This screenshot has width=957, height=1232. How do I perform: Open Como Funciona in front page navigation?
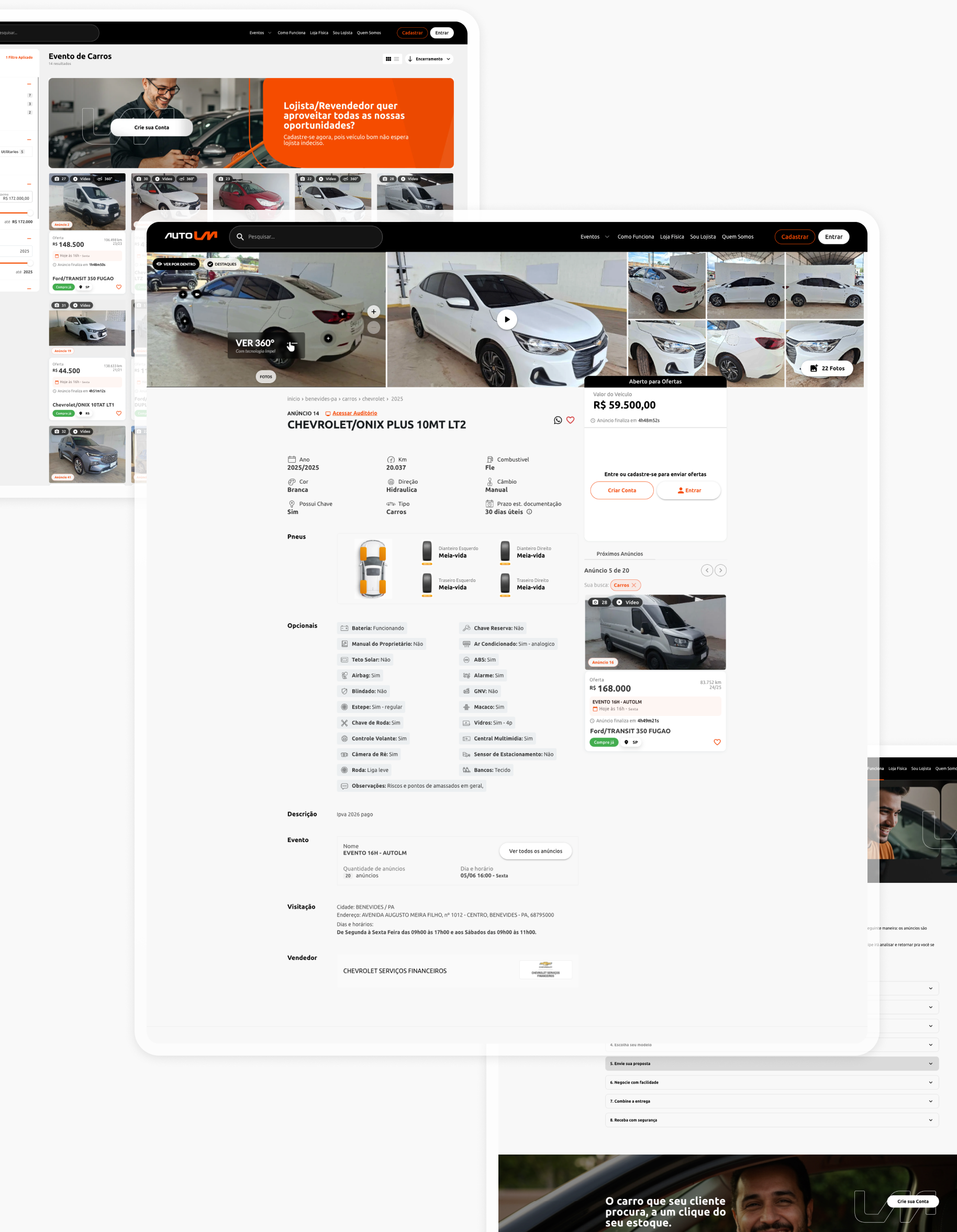click(x=636, y=237)
